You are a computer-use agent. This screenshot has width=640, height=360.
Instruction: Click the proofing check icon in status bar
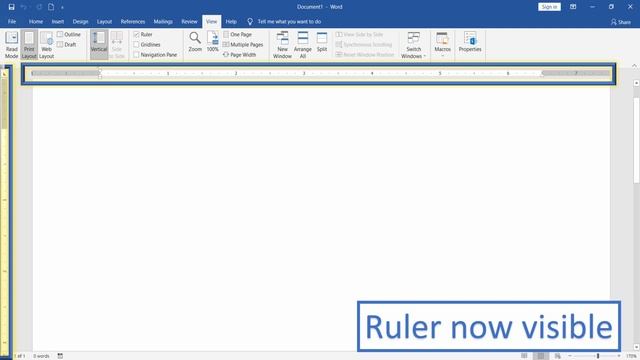(x=60, y=356)
